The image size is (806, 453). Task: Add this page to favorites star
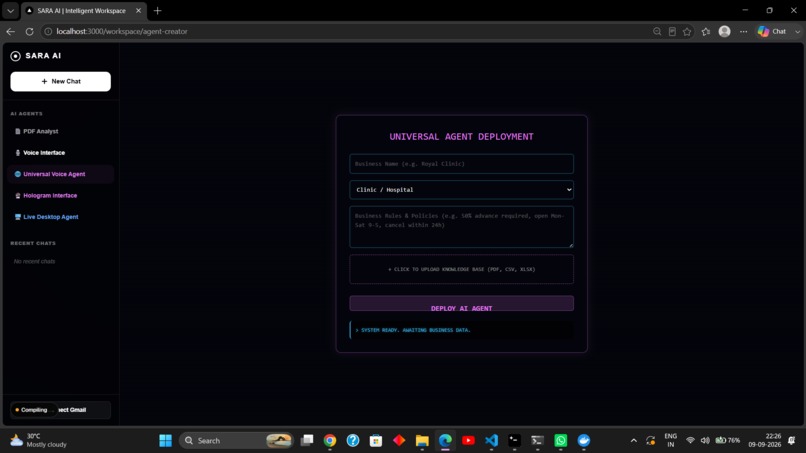click(687, 31)
